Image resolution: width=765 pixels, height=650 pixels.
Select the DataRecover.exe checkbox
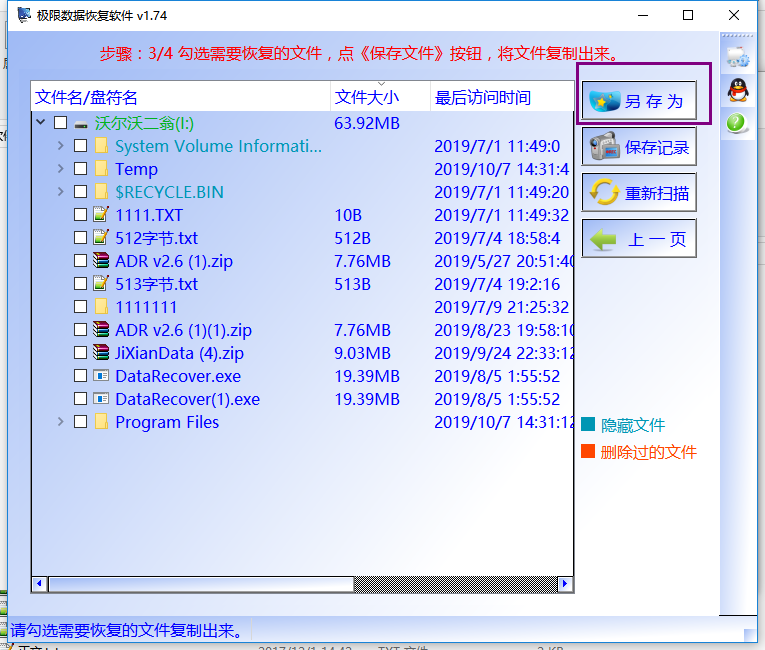[x=81, y=375]
